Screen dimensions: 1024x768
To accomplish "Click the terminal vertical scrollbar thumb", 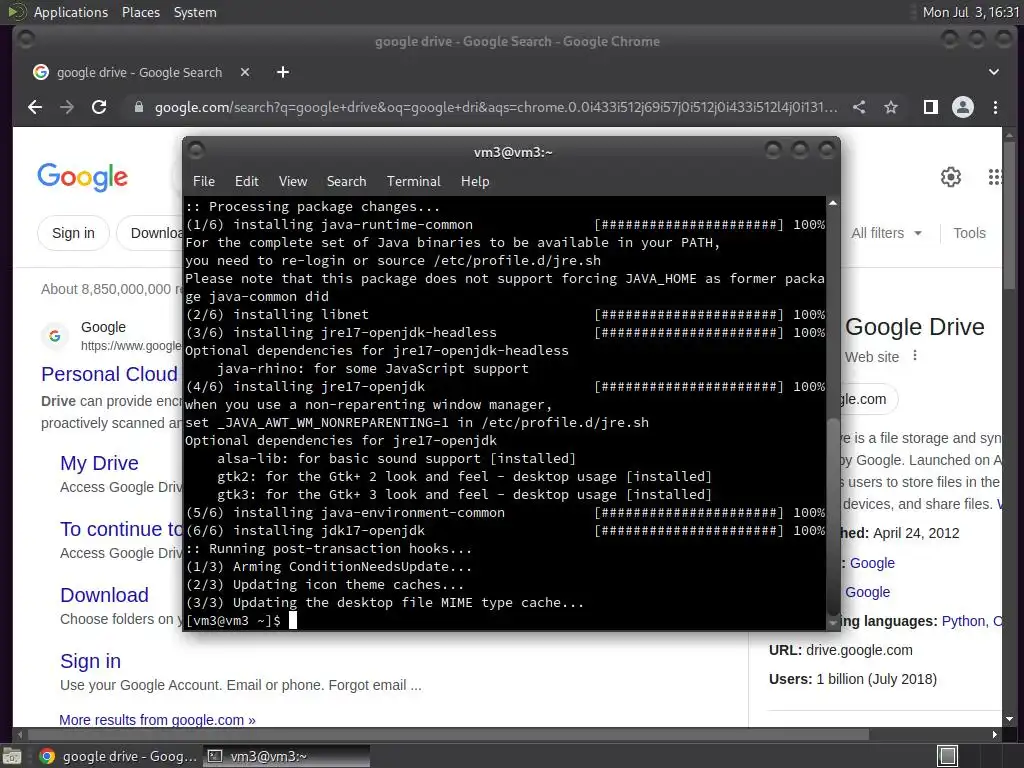I will coord(833,516).
